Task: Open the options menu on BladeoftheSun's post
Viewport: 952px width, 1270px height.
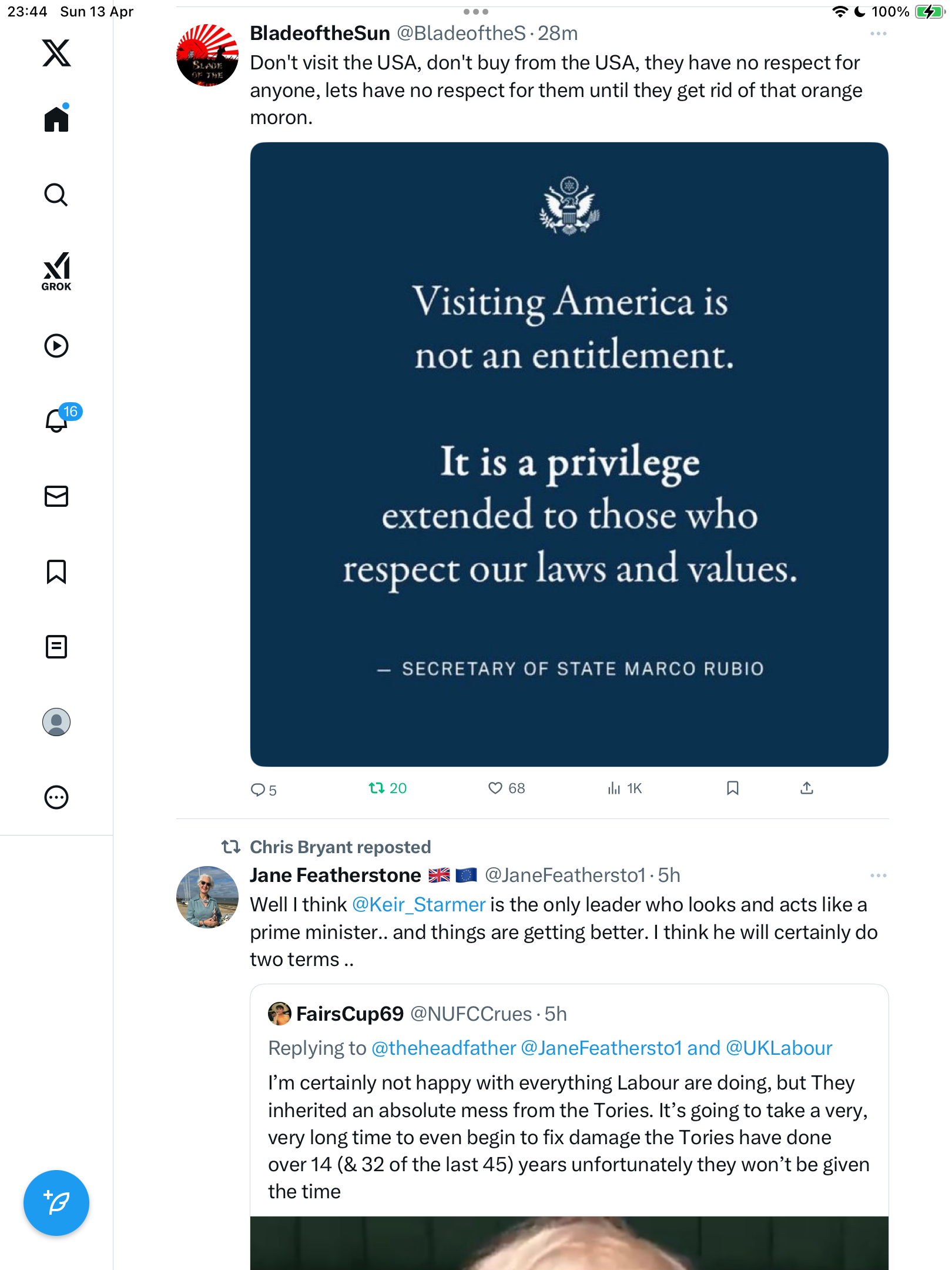Action: coord(878,34)
